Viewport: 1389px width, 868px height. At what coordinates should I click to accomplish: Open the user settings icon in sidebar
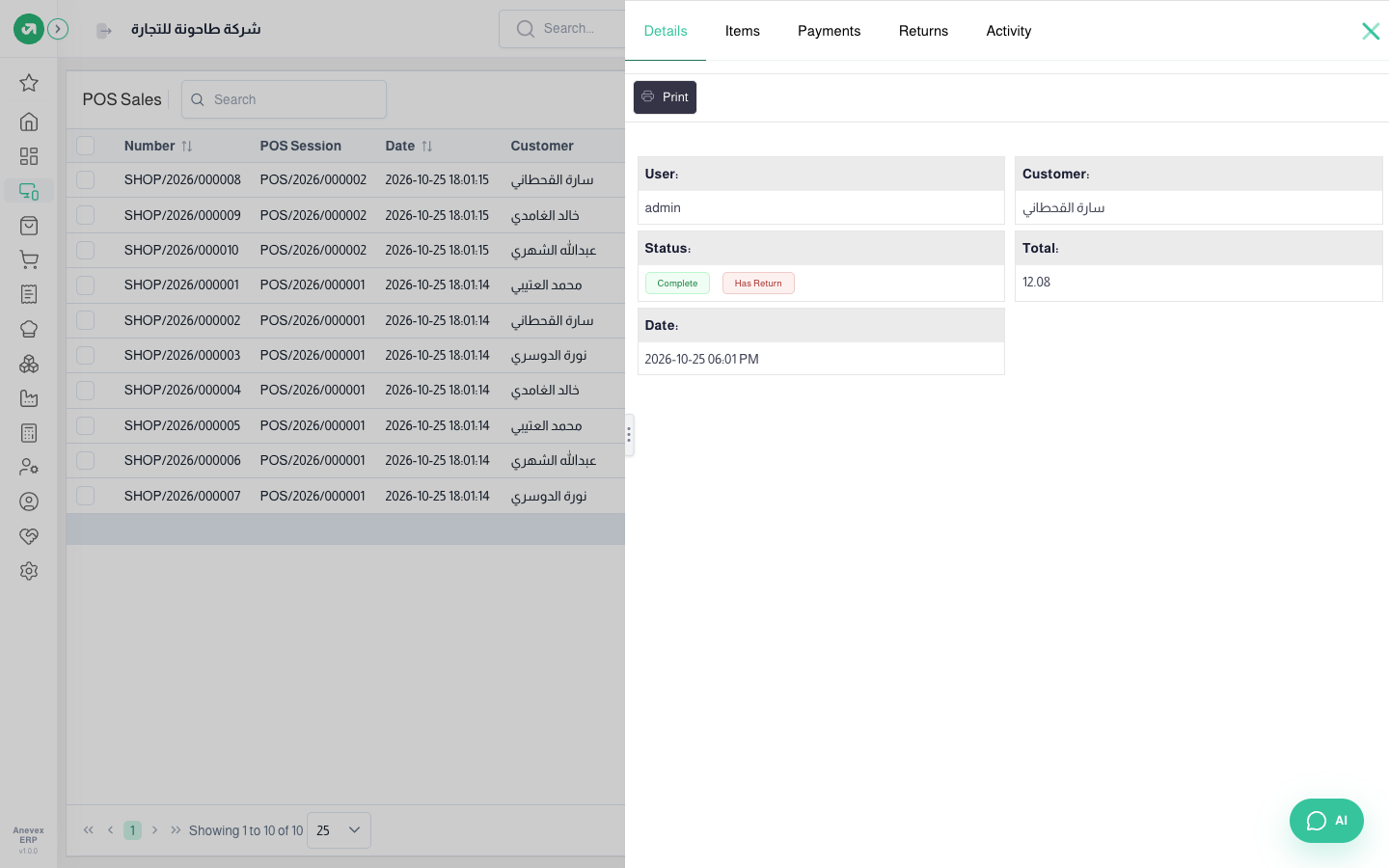click(x=29, y=467)
